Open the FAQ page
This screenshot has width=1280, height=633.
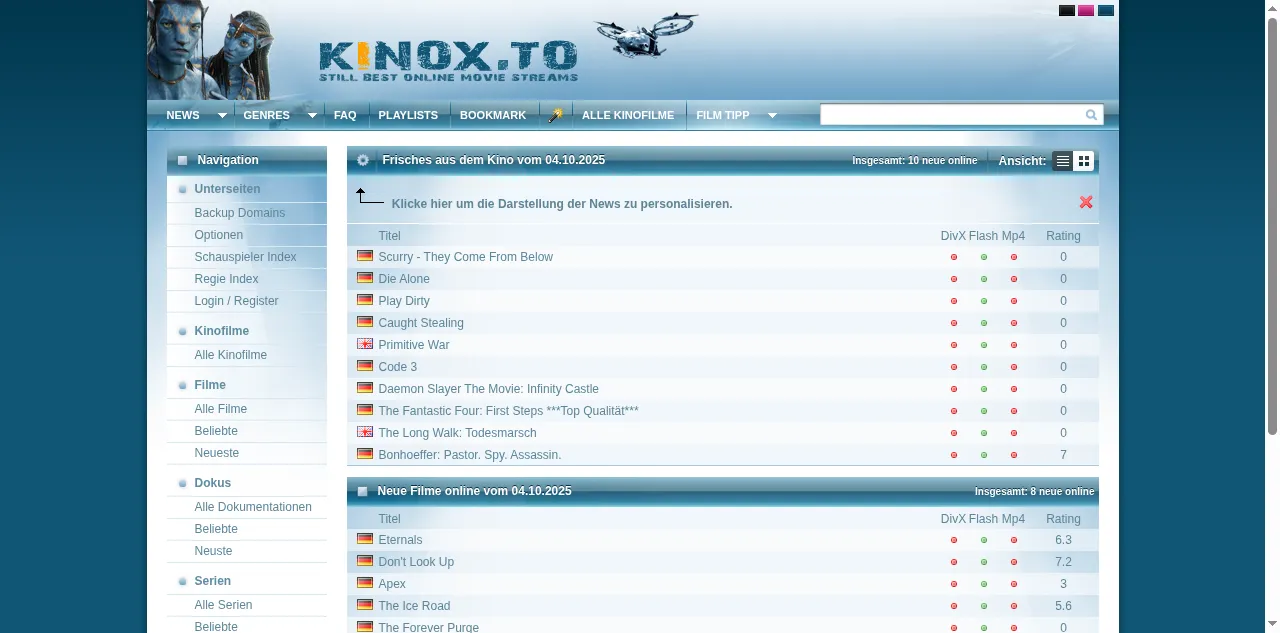tap(345, 115)
